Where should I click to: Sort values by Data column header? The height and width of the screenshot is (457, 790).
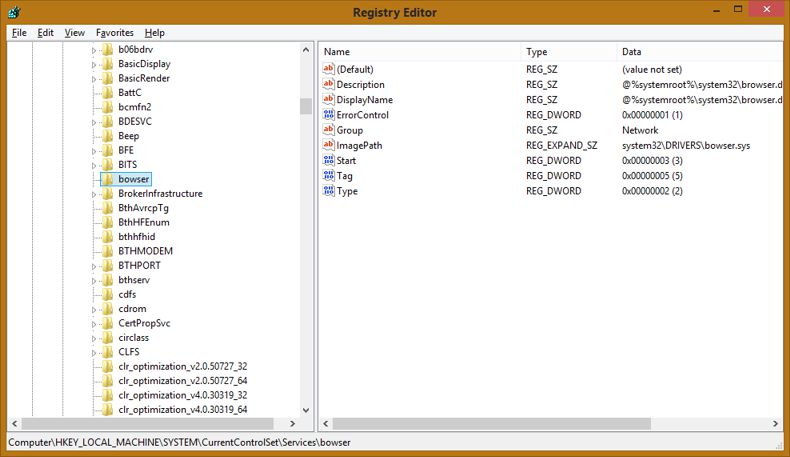pos(700,51)
